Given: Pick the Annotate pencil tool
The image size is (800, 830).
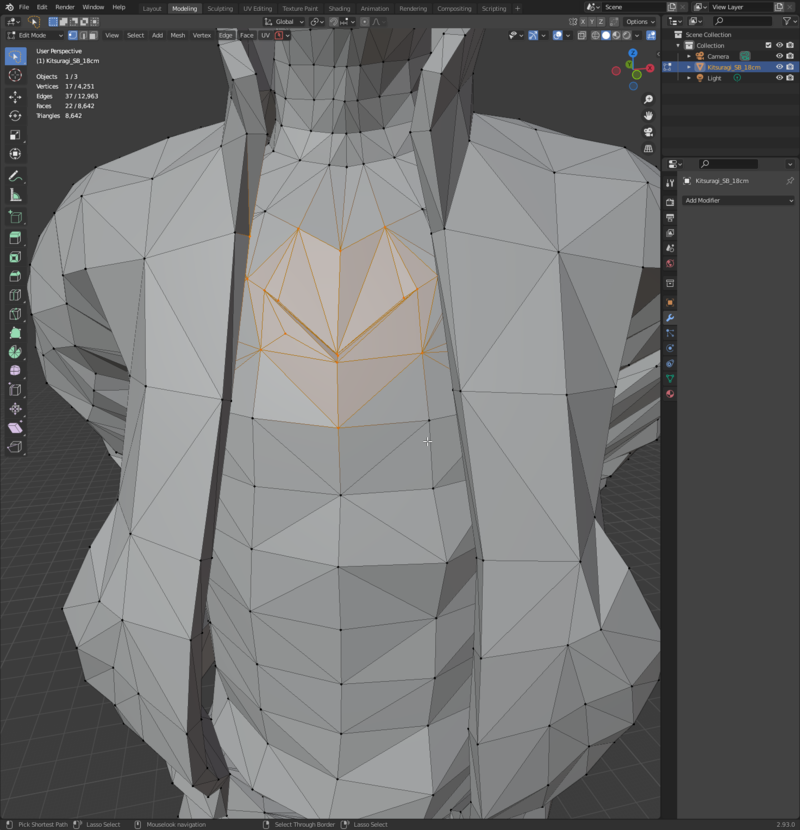Looking at the screenshot, I should point(15,176).
